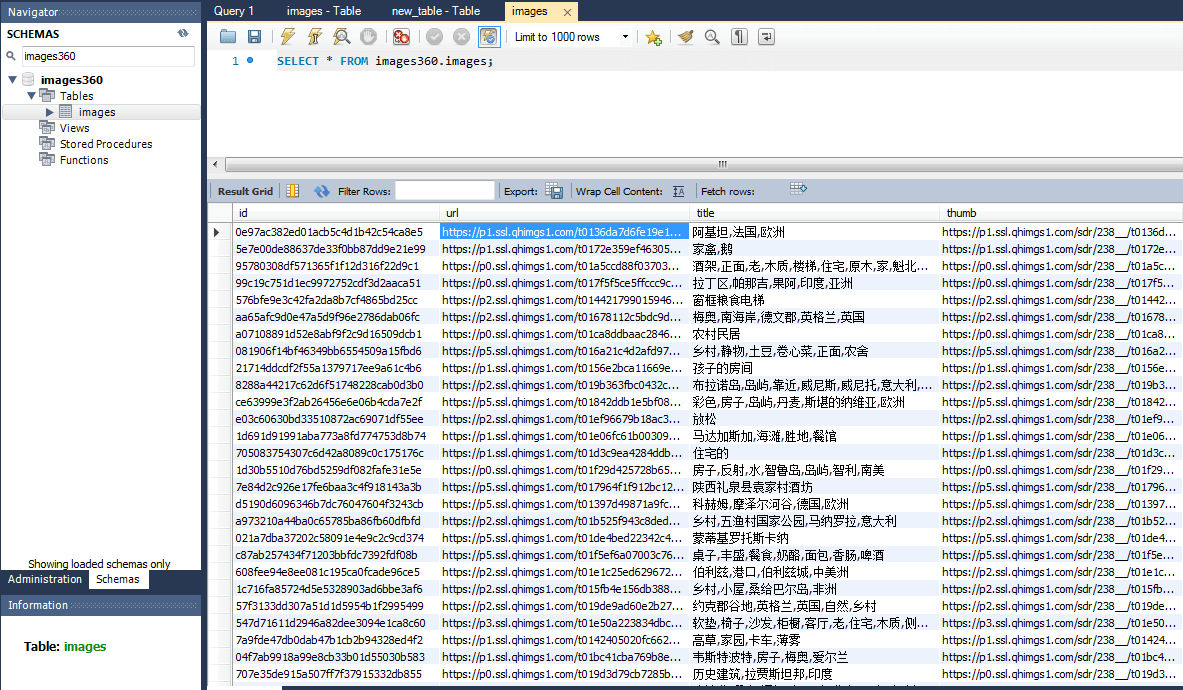Click the images table name in Information
The image size is (1183, 690).
tap(84, 646)
